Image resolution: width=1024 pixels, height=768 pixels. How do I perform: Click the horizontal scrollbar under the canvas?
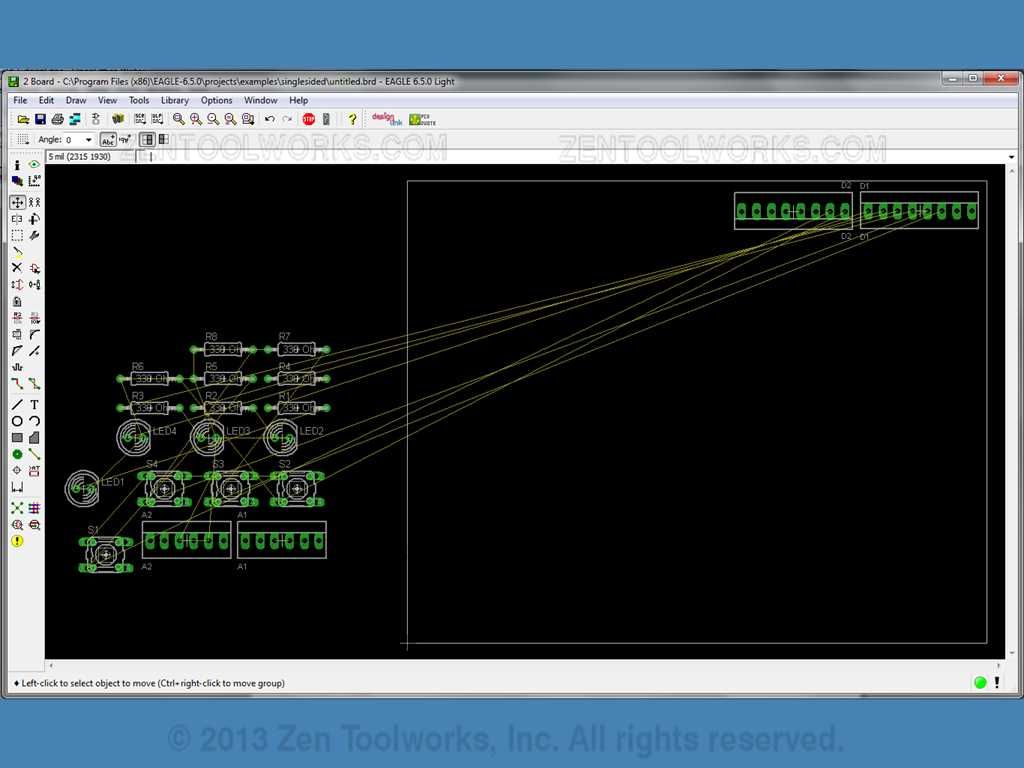click(524, 665)
